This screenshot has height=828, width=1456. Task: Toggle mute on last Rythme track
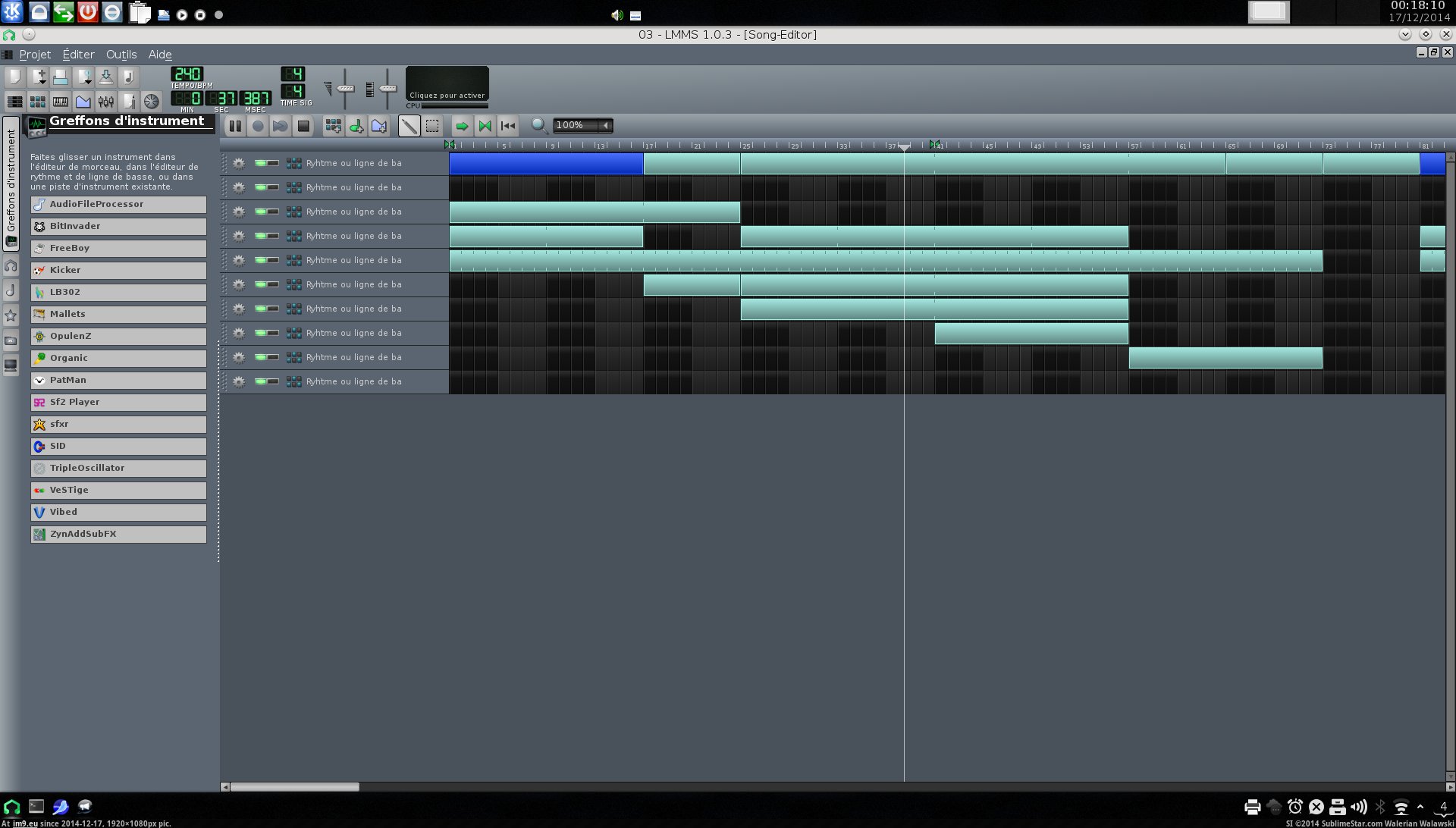(x=261, y=381)
